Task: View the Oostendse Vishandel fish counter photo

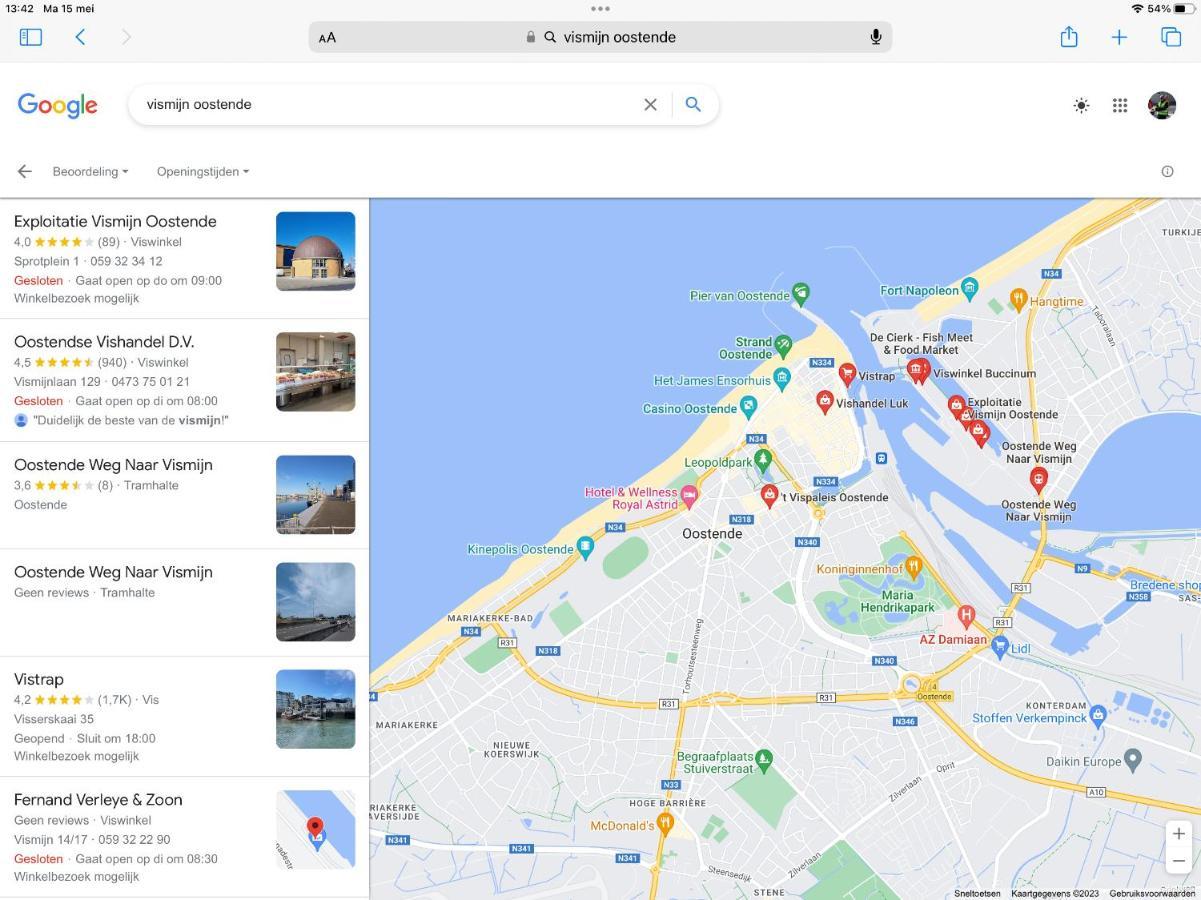Action: point(316,372)
